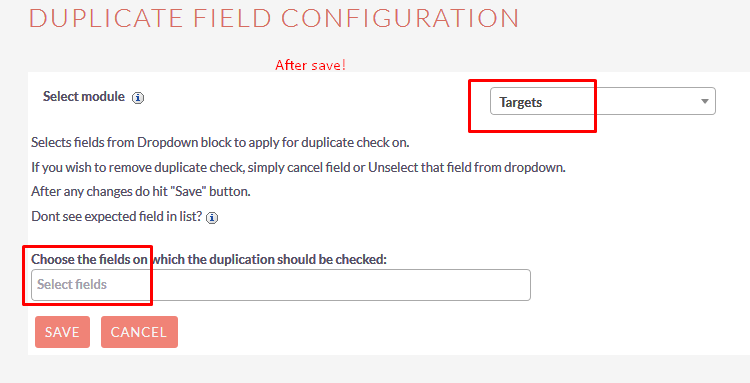The image size is (750, 383).
Task: Click the CANCEL button
Action: [139, 332]
